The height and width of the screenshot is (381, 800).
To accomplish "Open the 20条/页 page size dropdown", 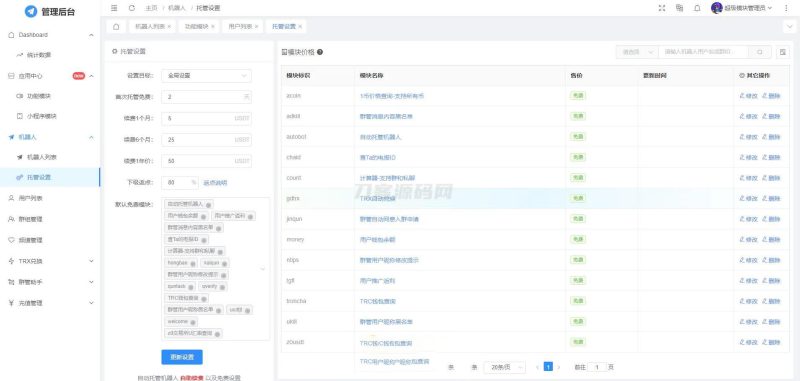I will click(x=504, y=367).
